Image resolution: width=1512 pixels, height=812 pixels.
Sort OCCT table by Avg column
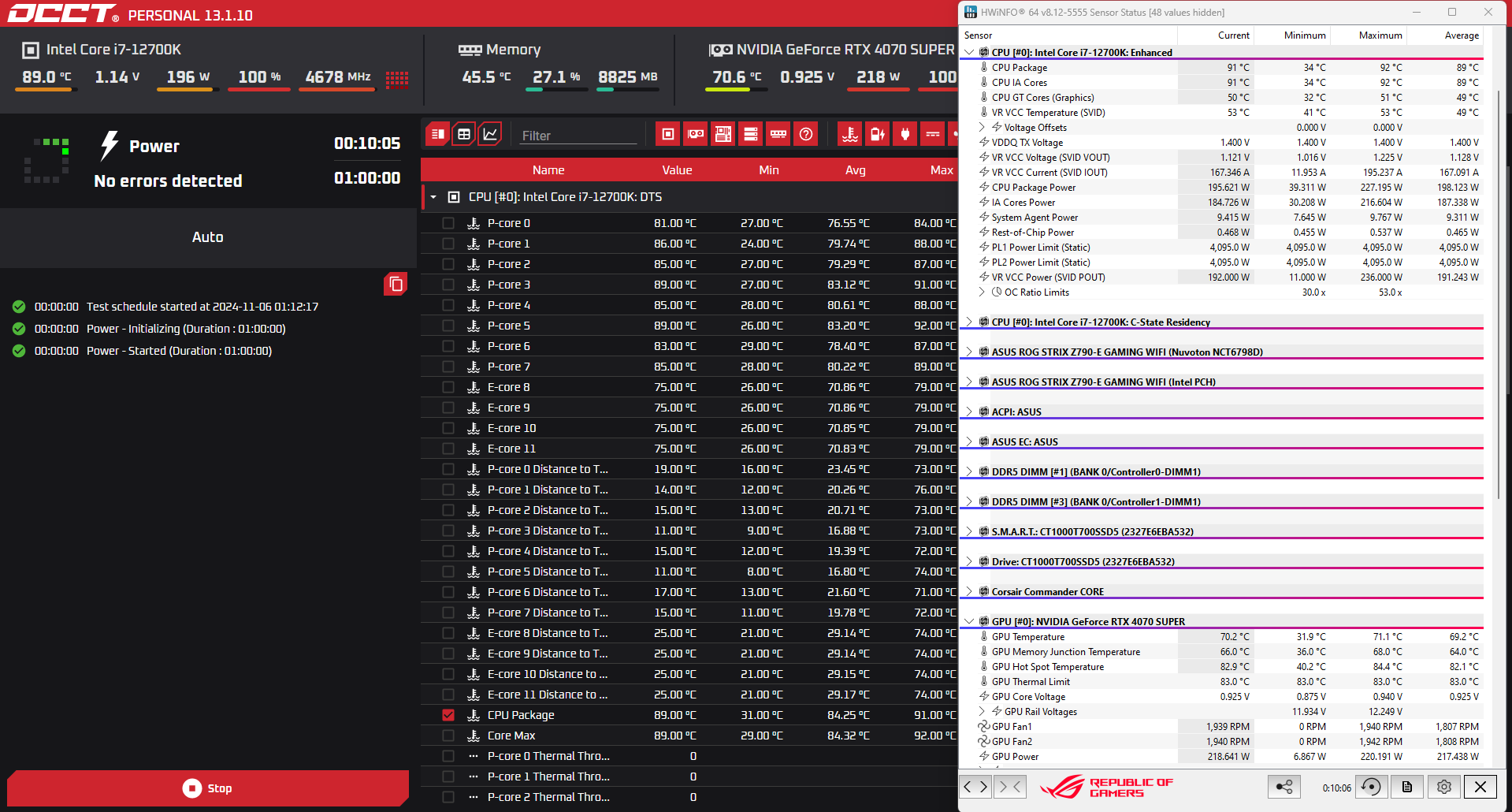click(x=856, y=169)
